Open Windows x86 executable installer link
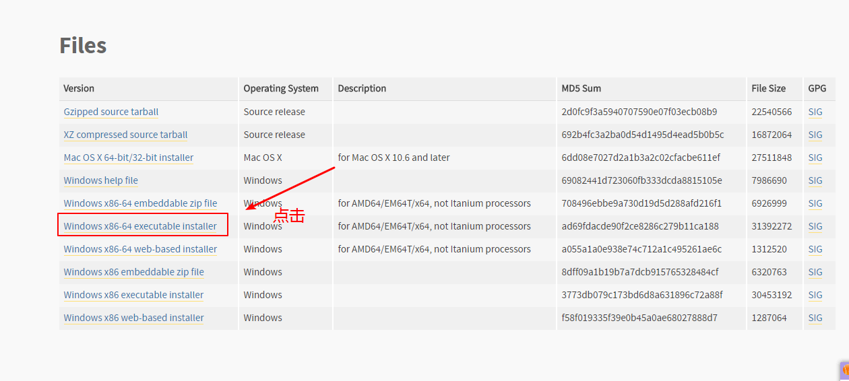The height and width of the screenshot is (381, 849). click(134, 295)
